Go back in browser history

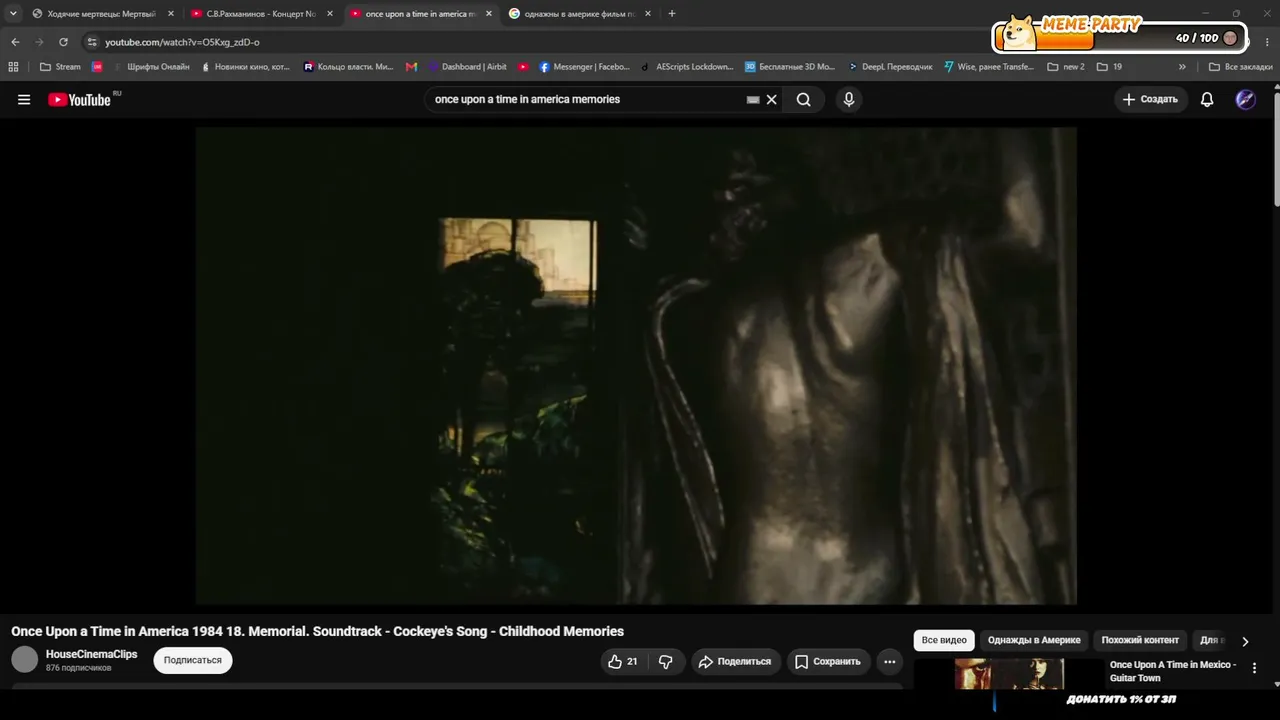point(15,42)
